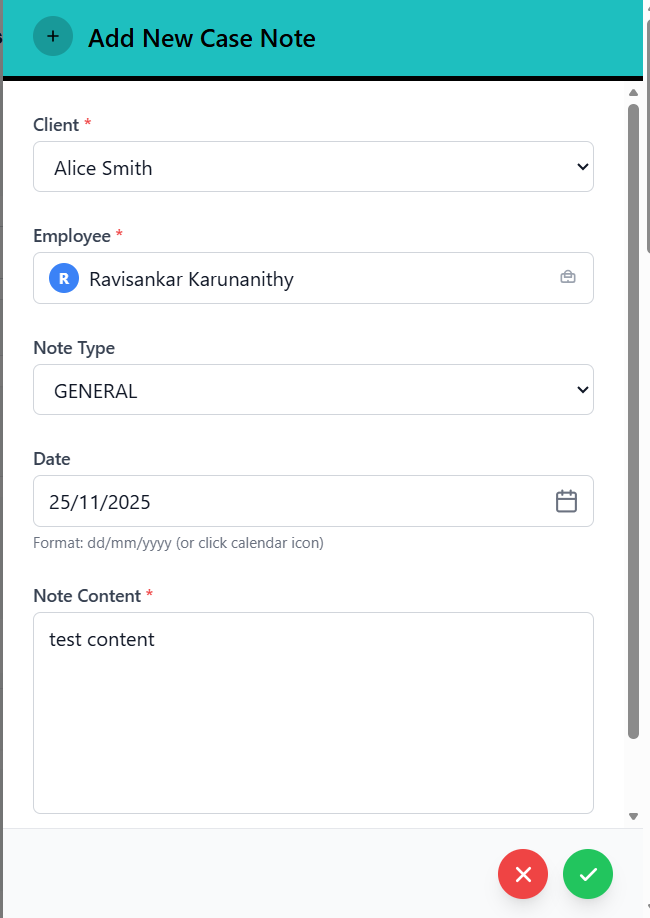Open the calendar picker icon
The width and height of the screenshot is (650, 918).
click(566, 501)
